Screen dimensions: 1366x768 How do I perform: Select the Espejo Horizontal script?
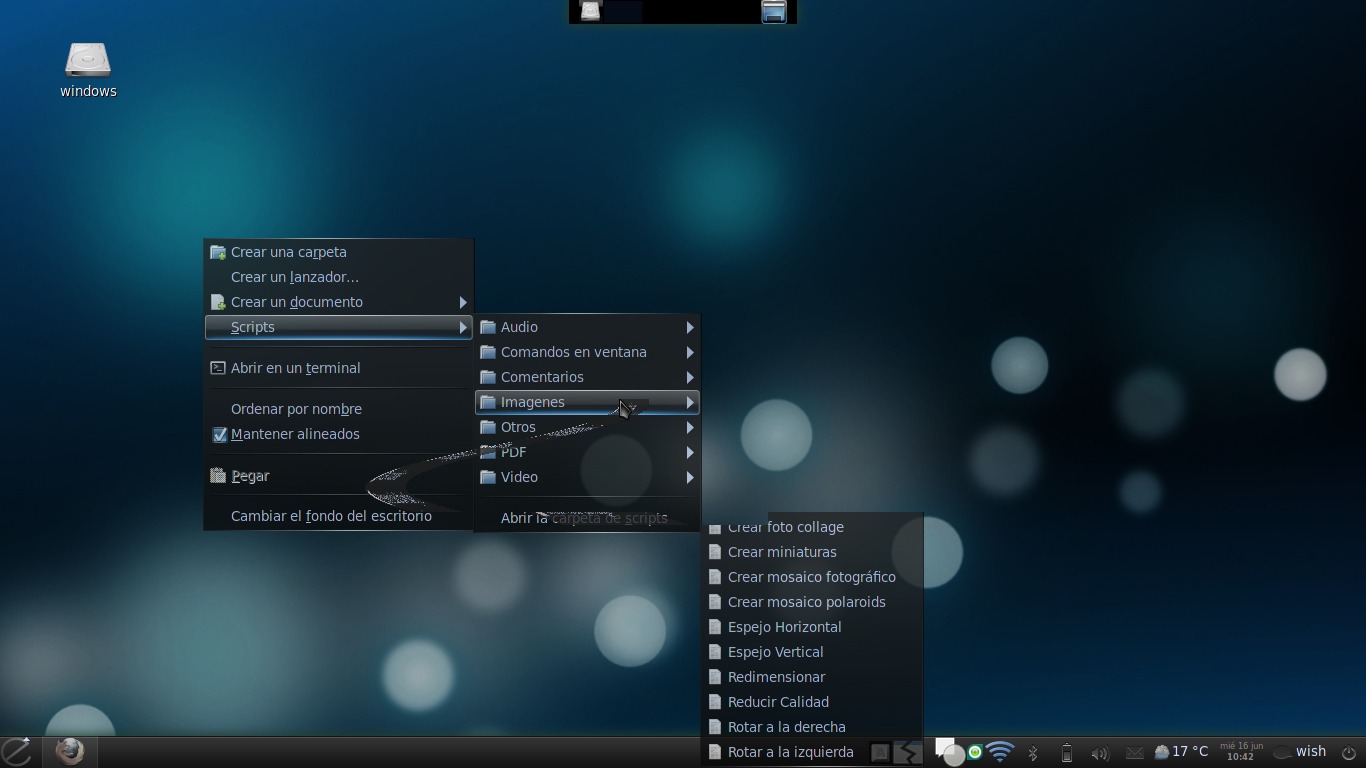(x=812, y=627)
